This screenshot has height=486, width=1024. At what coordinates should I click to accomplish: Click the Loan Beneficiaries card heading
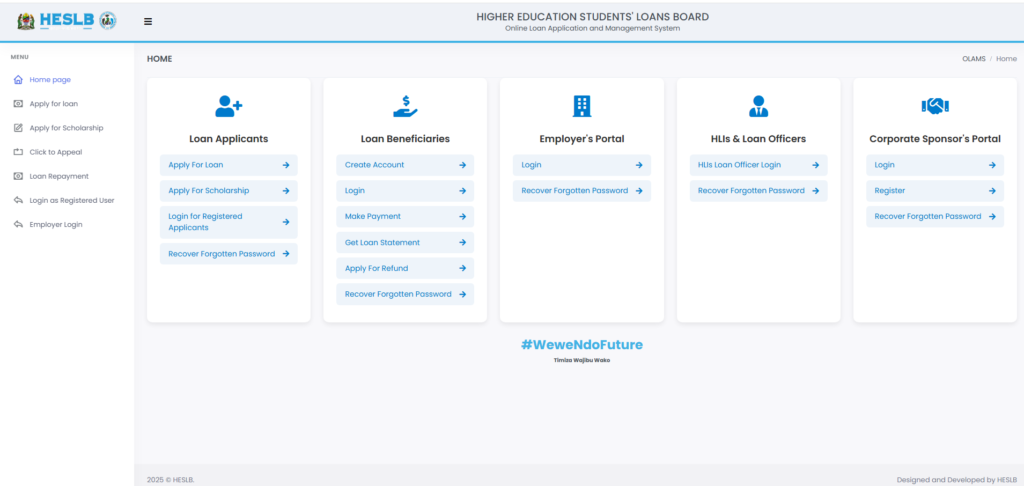click(405, 139)
